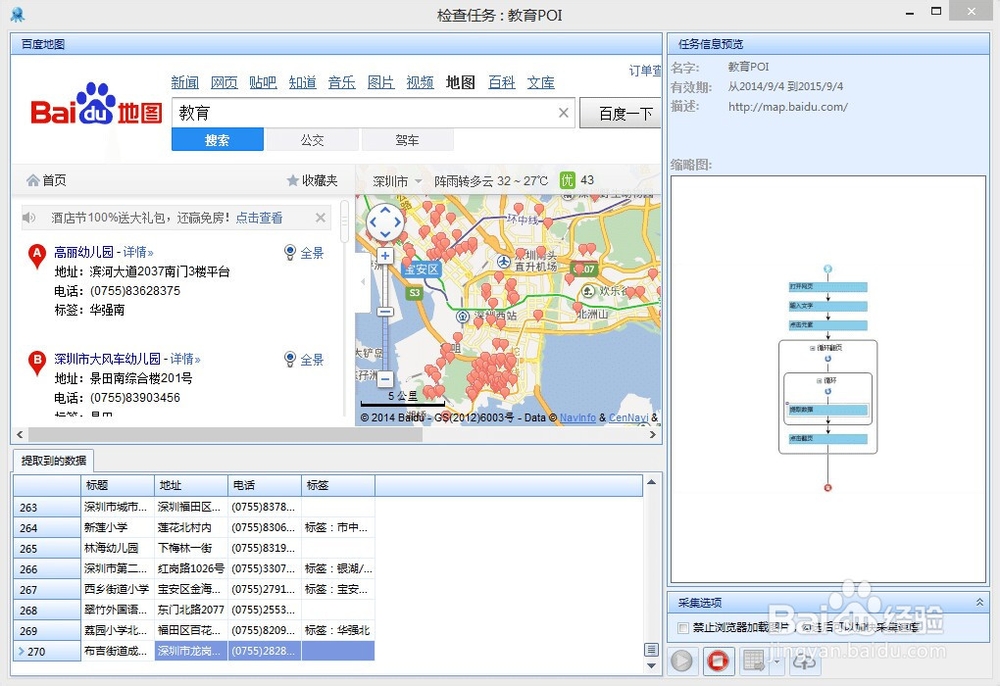Open 高丽幼儿园 result title
Viewport: 1000px width, 686px height.
tap(84, 252)
